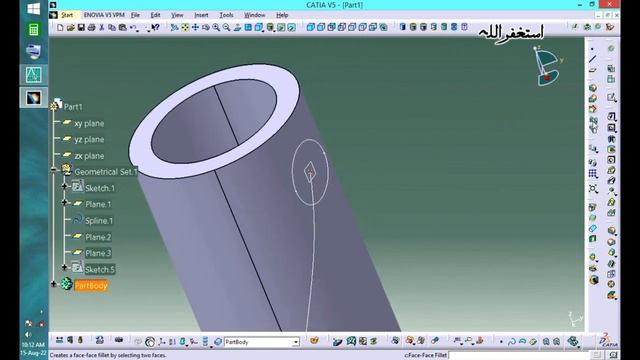
Task: Click the Print icon in the toolbar
Action: pos(91,27)
